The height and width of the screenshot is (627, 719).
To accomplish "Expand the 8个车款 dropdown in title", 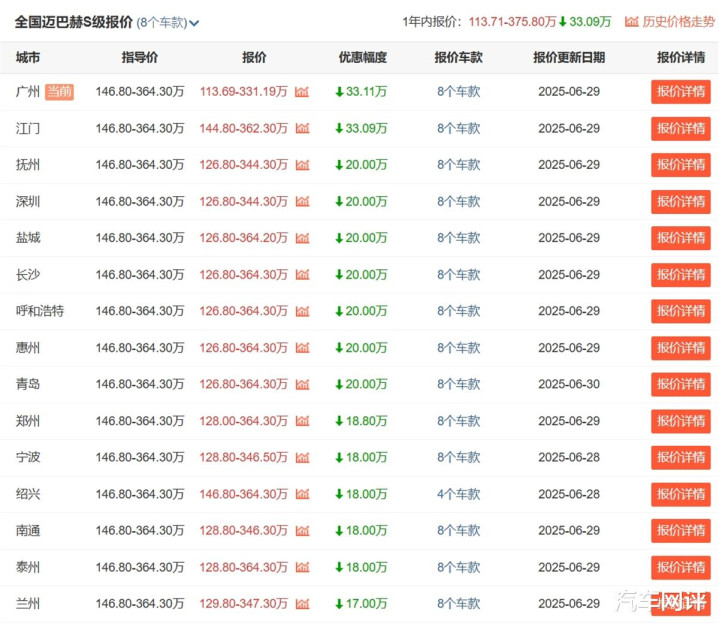I will point(168,22).
